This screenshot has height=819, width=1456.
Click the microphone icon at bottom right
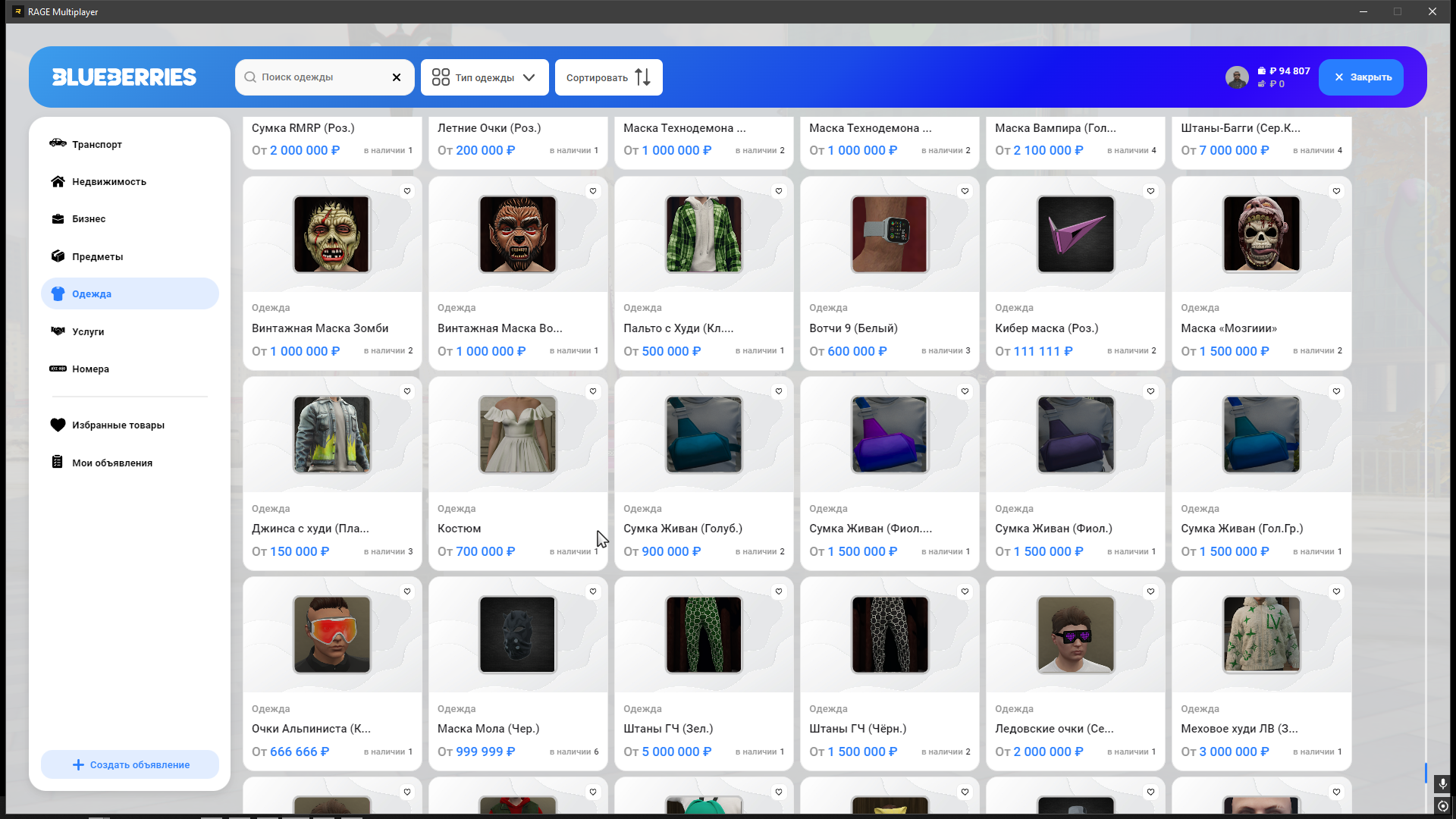pyautogui.click(x=1442, y=783)
